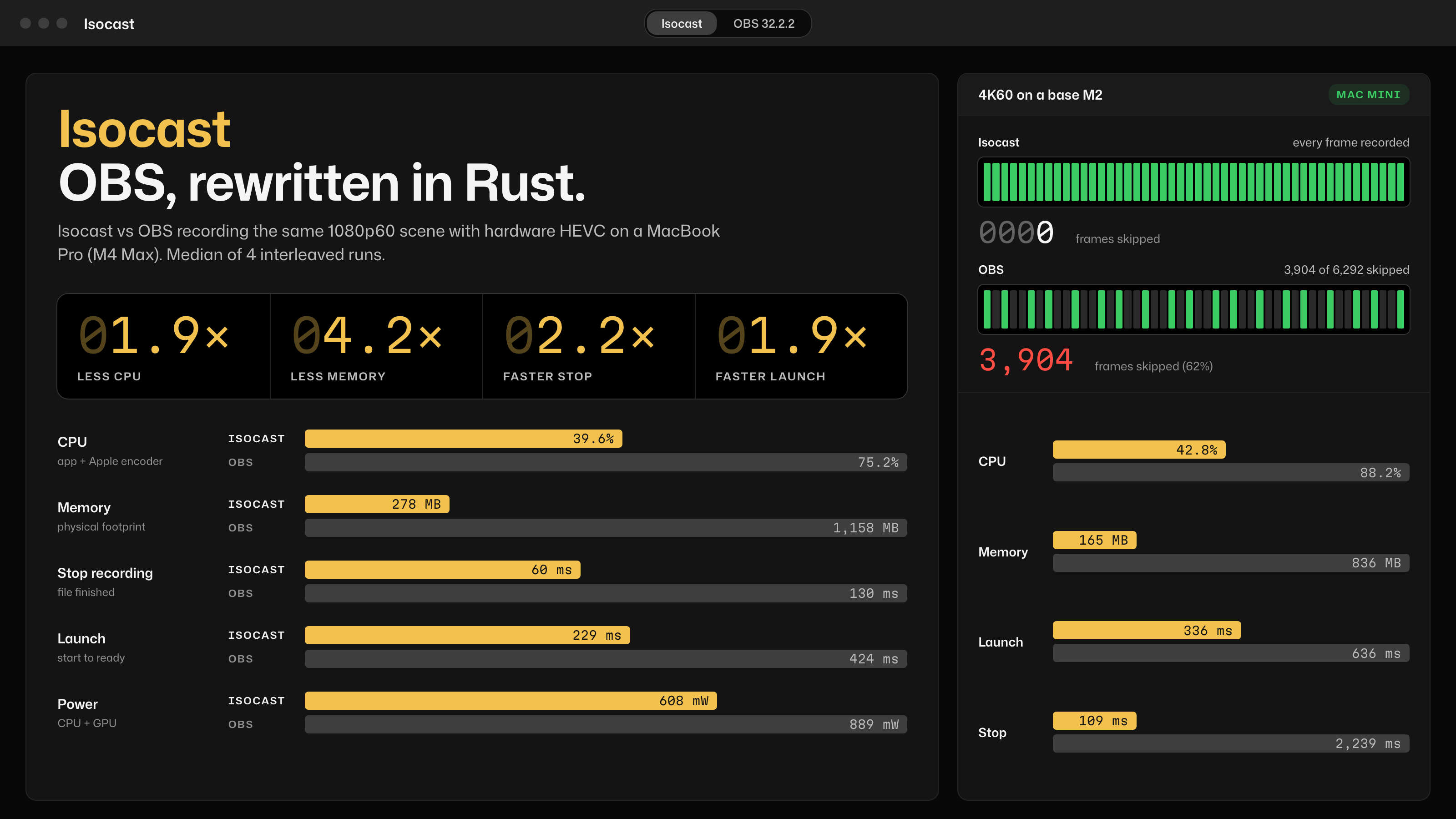Click the 636 ms launch bar

[x=1231, y=653]
